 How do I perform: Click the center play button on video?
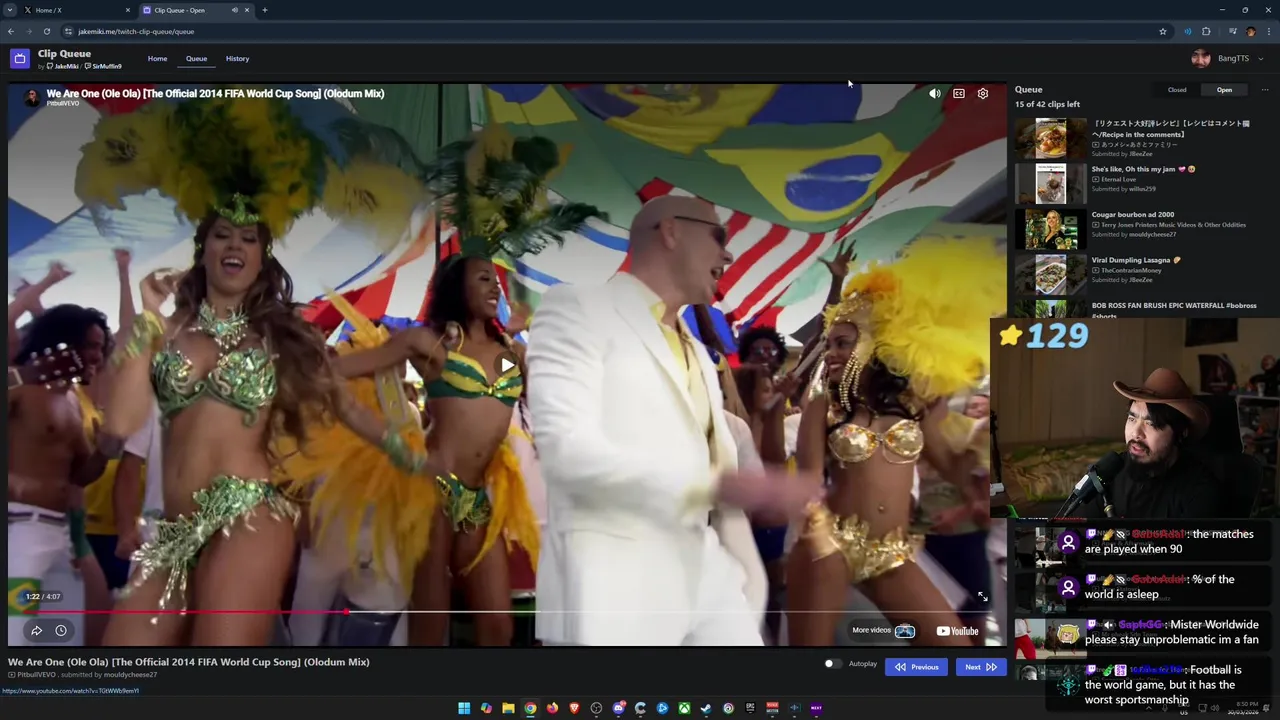click(x=507, y=365)
